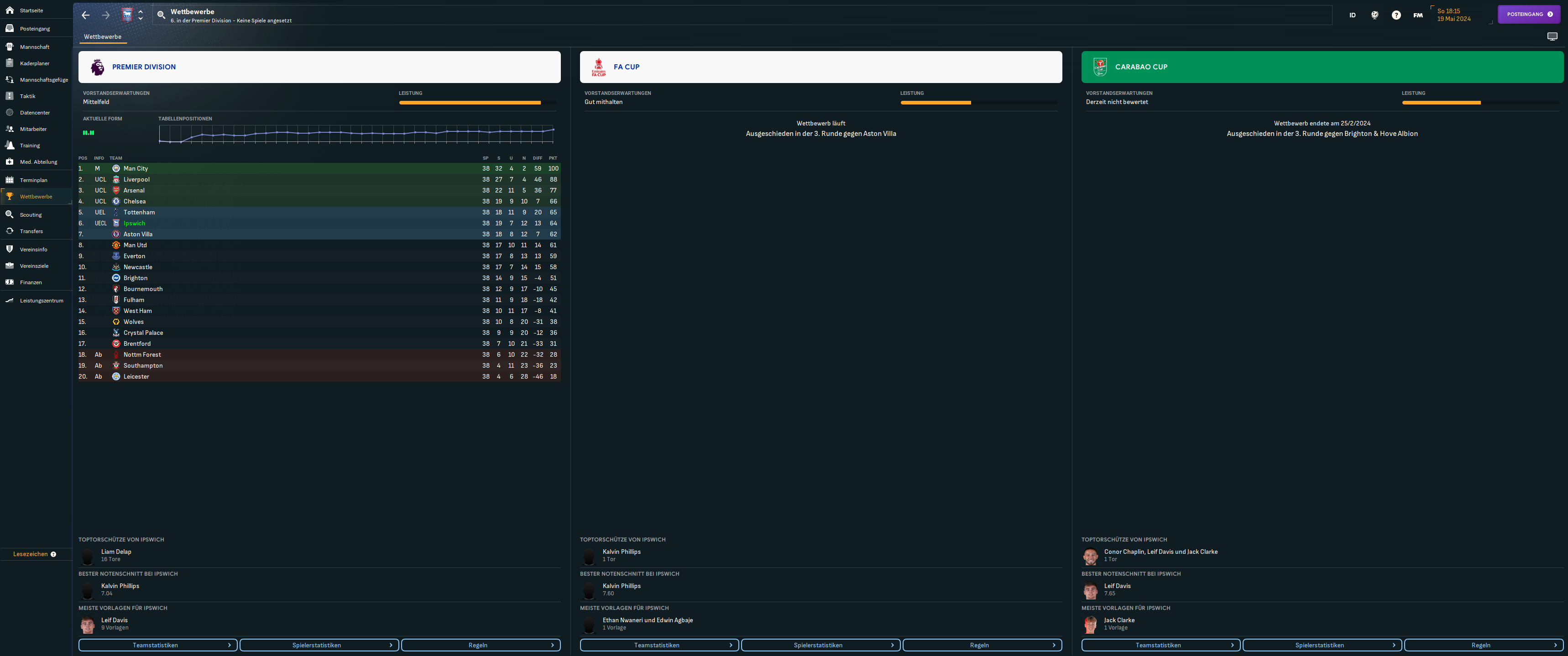Open the ID button in top bar
Viewport: 1568px width, 656px height.
1353,15
